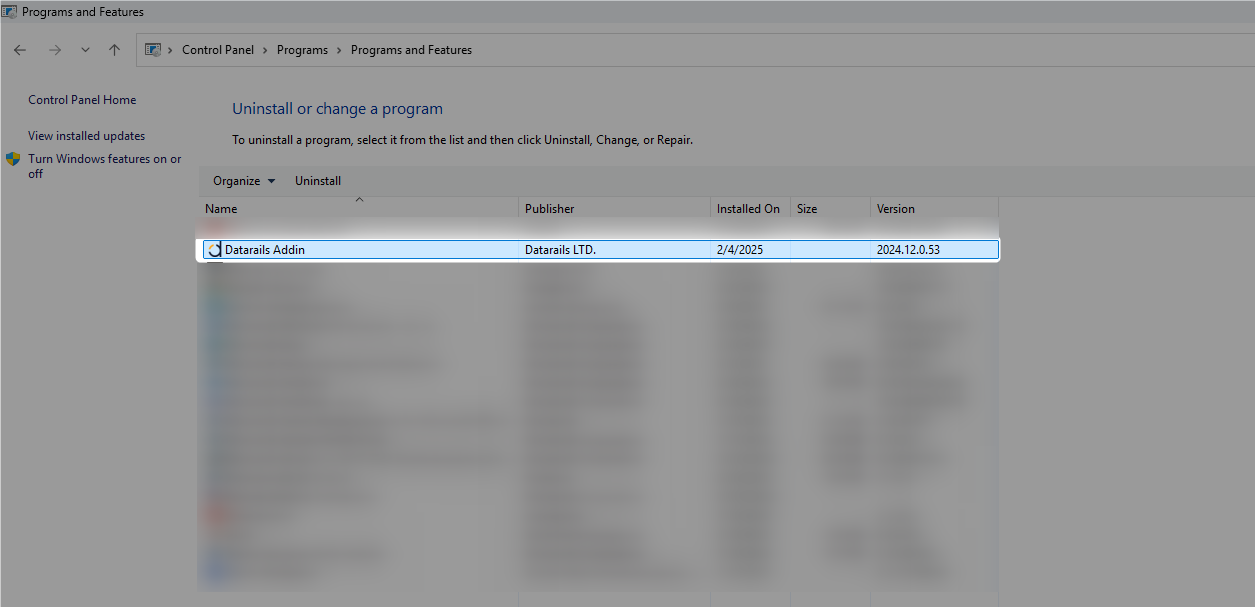1255x607 pixels.
Task: Open View installed updates link
Action: (x=87, y=136)
